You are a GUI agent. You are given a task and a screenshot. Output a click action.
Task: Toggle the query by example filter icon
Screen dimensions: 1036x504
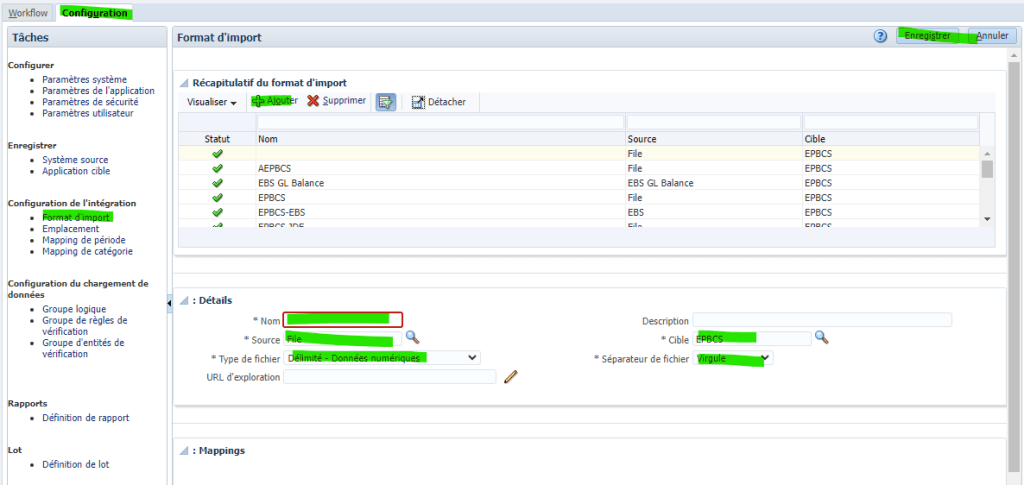[386, 102]
